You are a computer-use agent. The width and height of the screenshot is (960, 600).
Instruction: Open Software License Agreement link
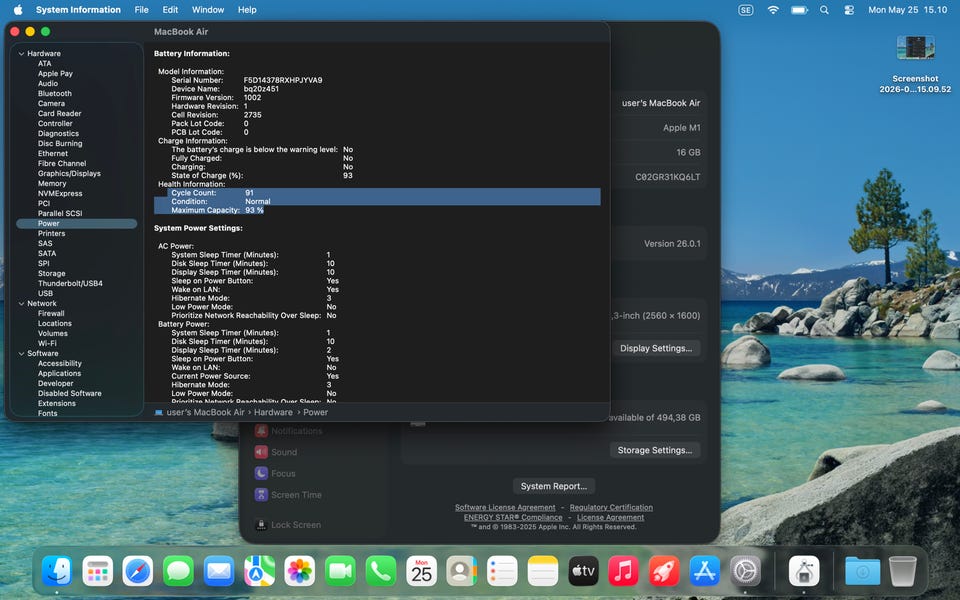pos(505,508)
